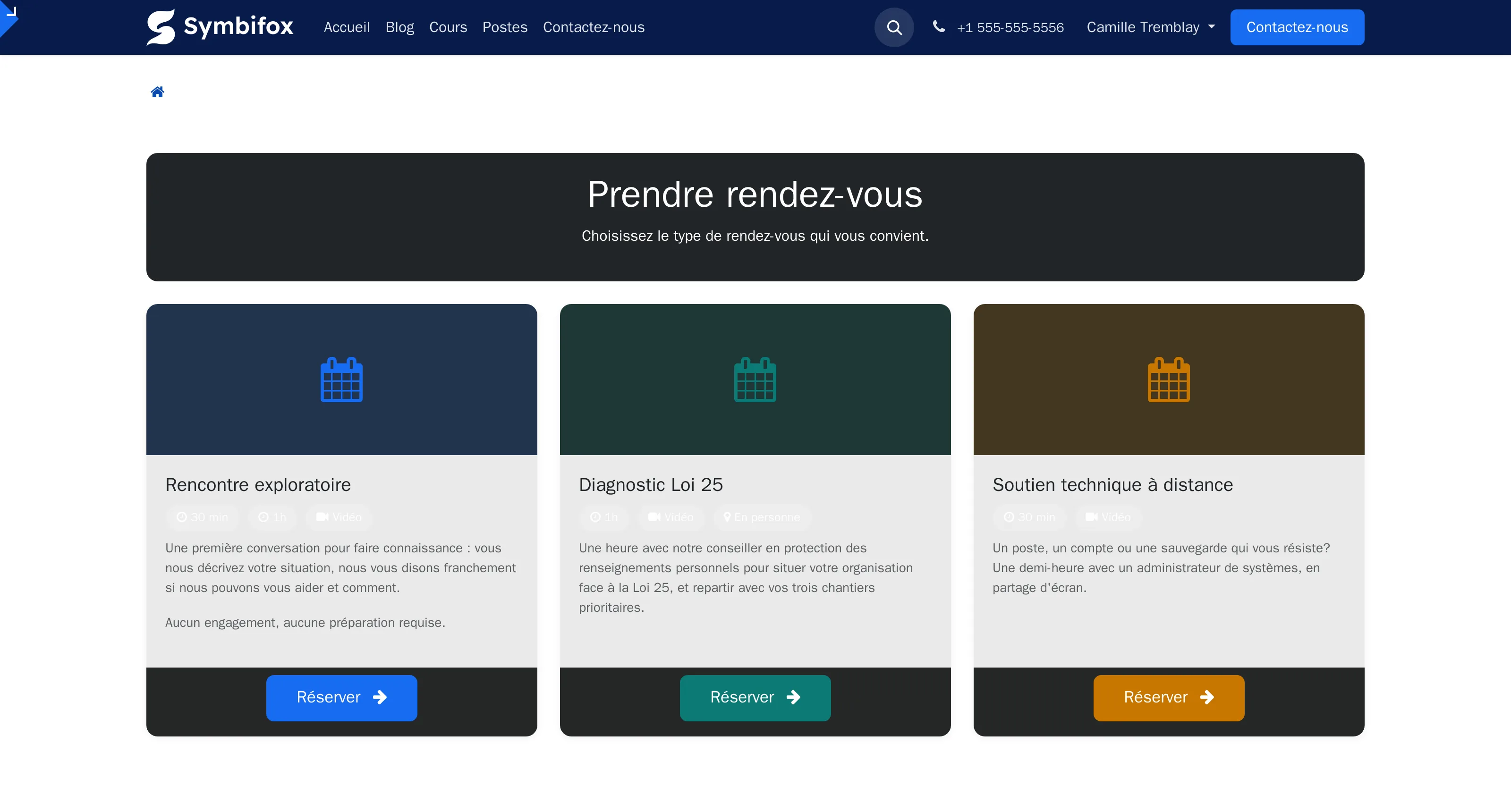
Task: Click the Symbifox logo
Action: click(220, 27)
